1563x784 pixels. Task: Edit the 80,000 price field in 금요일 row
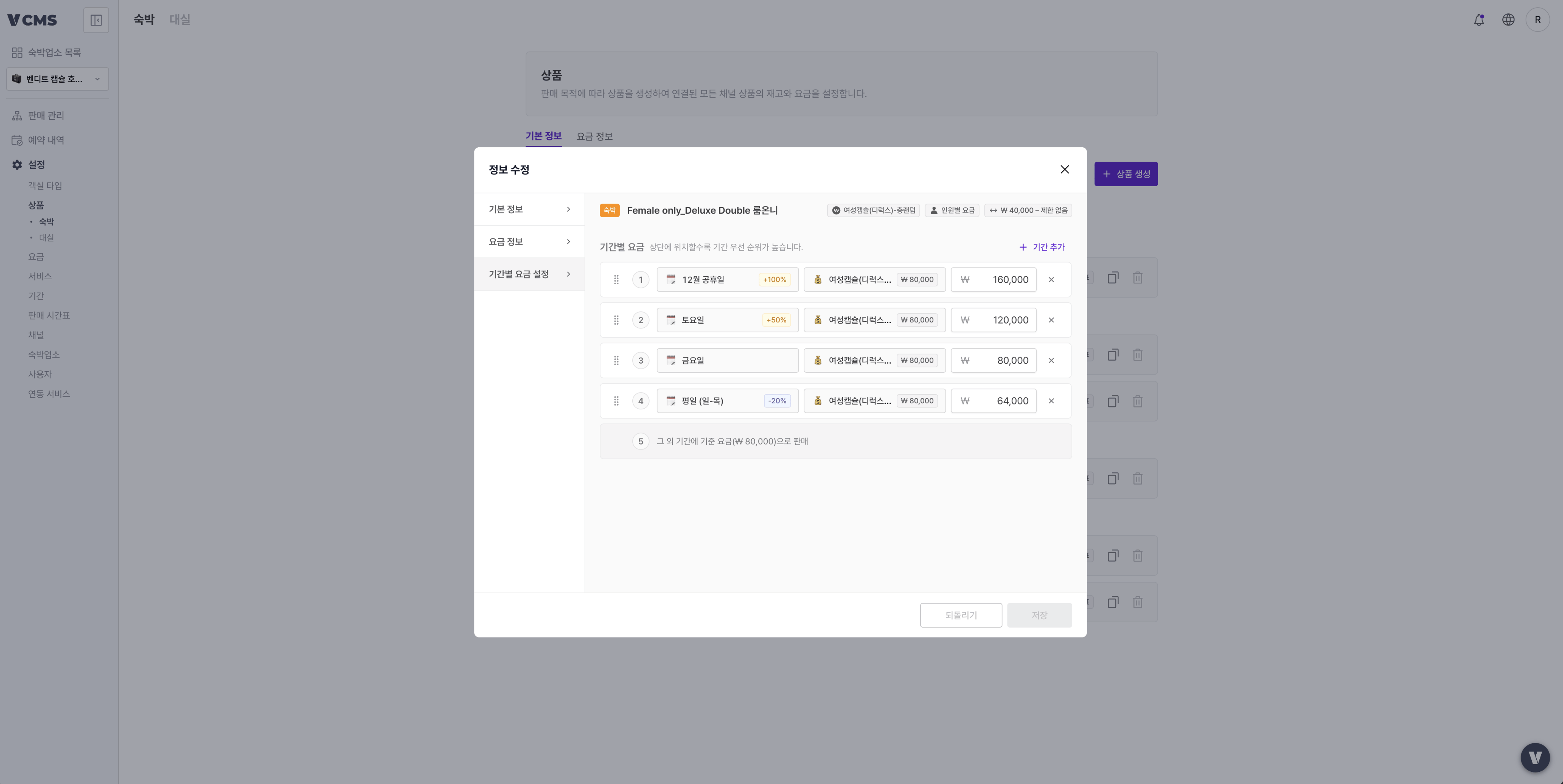coord(993,361)
